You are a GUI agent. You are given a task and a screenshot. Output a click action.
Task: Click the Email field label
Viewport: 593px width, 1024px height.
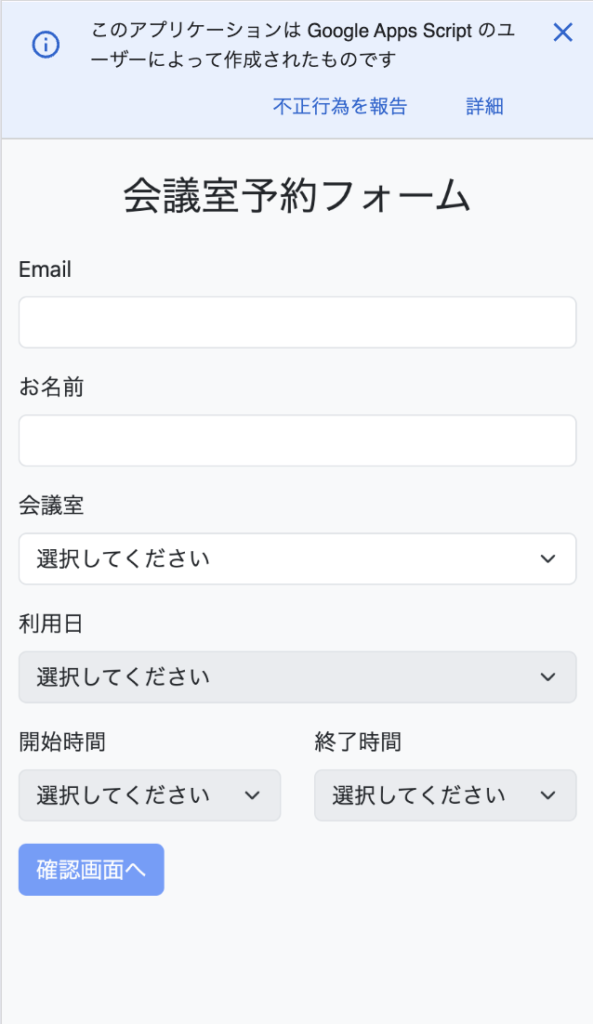coord(45,269)
